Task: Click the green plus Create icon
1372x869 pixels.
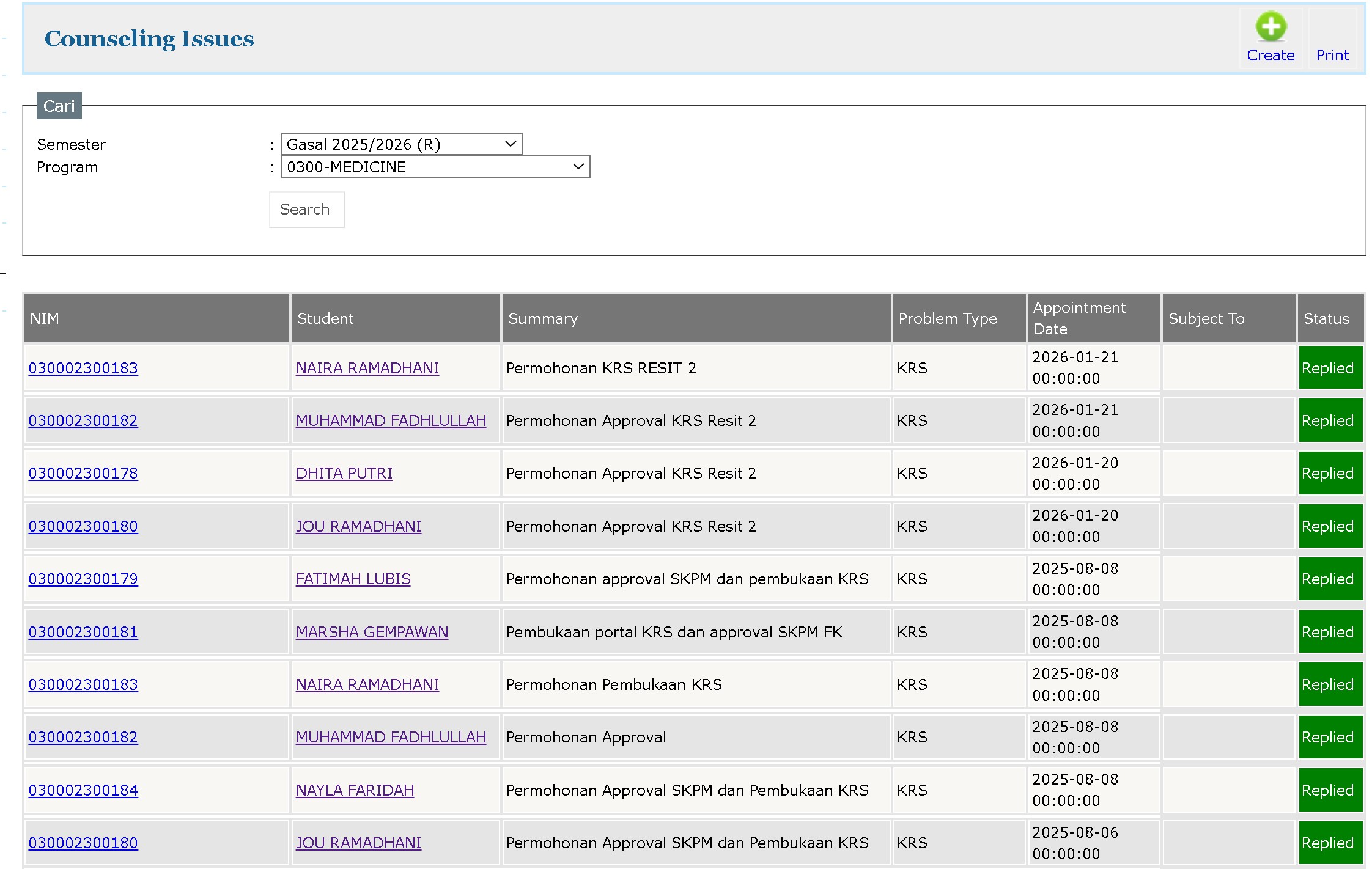Action: coord(1271,26)
